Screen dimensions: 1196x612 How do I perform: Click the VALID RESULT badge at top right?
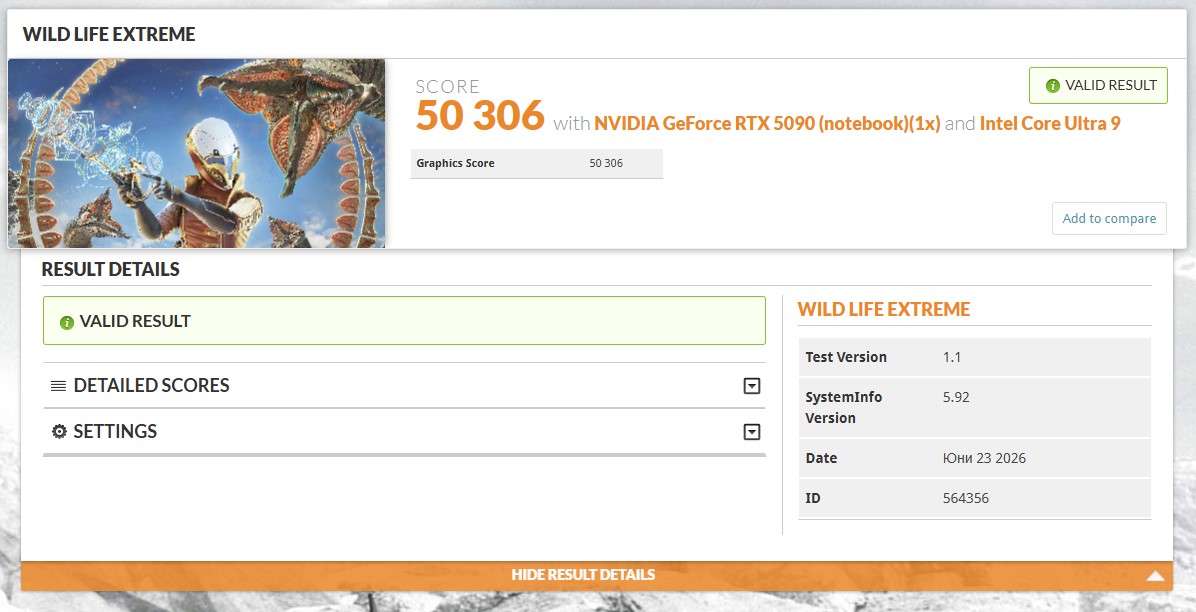coord(1098,85)
